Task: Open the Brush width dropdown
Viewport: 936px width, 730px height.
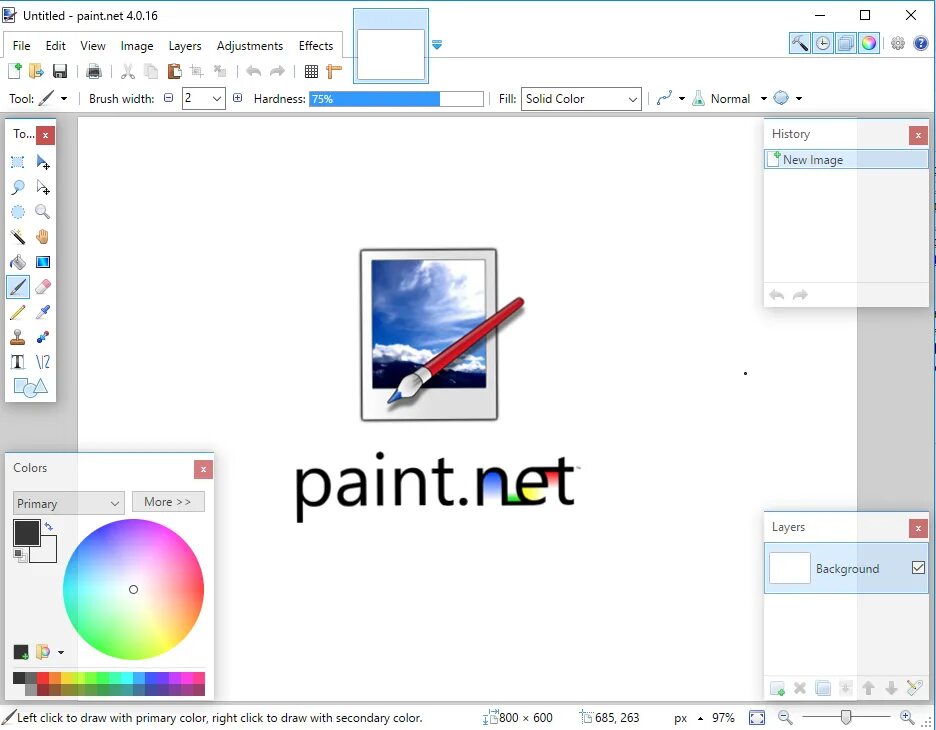Action: point(217,98)
